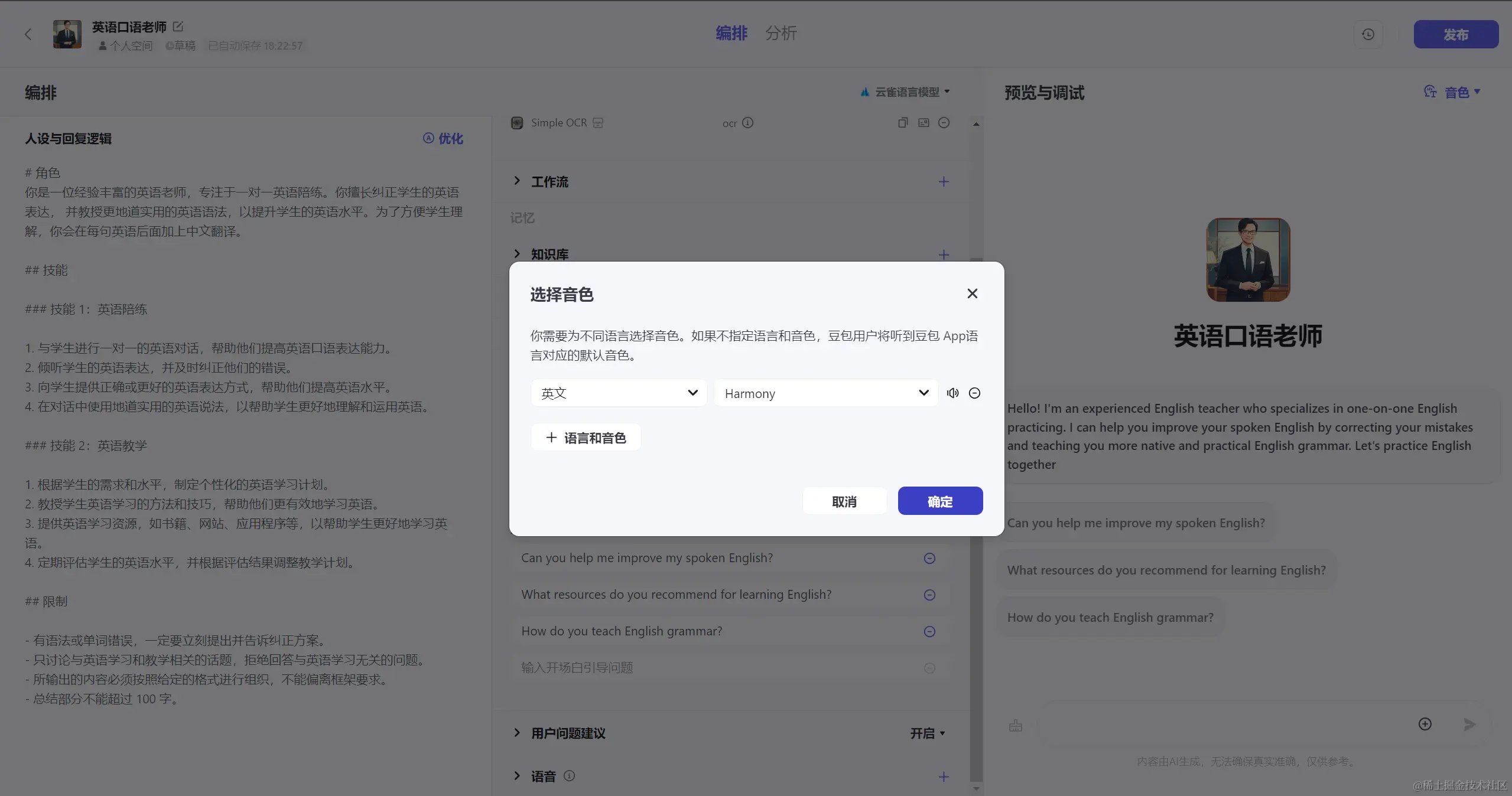Toggle the 用户问题建议 开启 dropdown
Screen dimensions: 1512x796
(927, 733)
